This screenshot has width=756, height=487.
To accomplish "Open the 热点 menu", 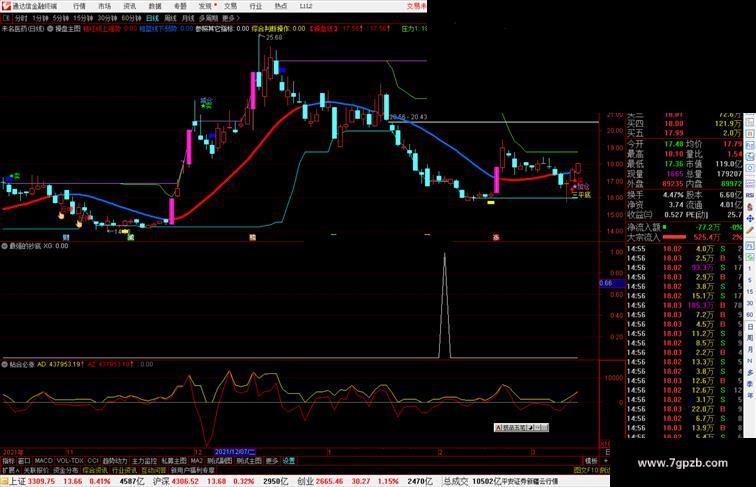I will [x=281, y=6].
